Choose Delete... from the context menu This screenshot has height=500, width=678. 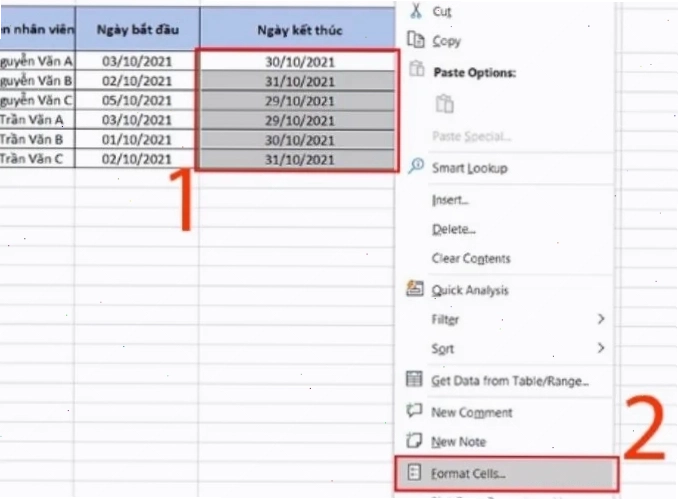[x=506, y=229]
